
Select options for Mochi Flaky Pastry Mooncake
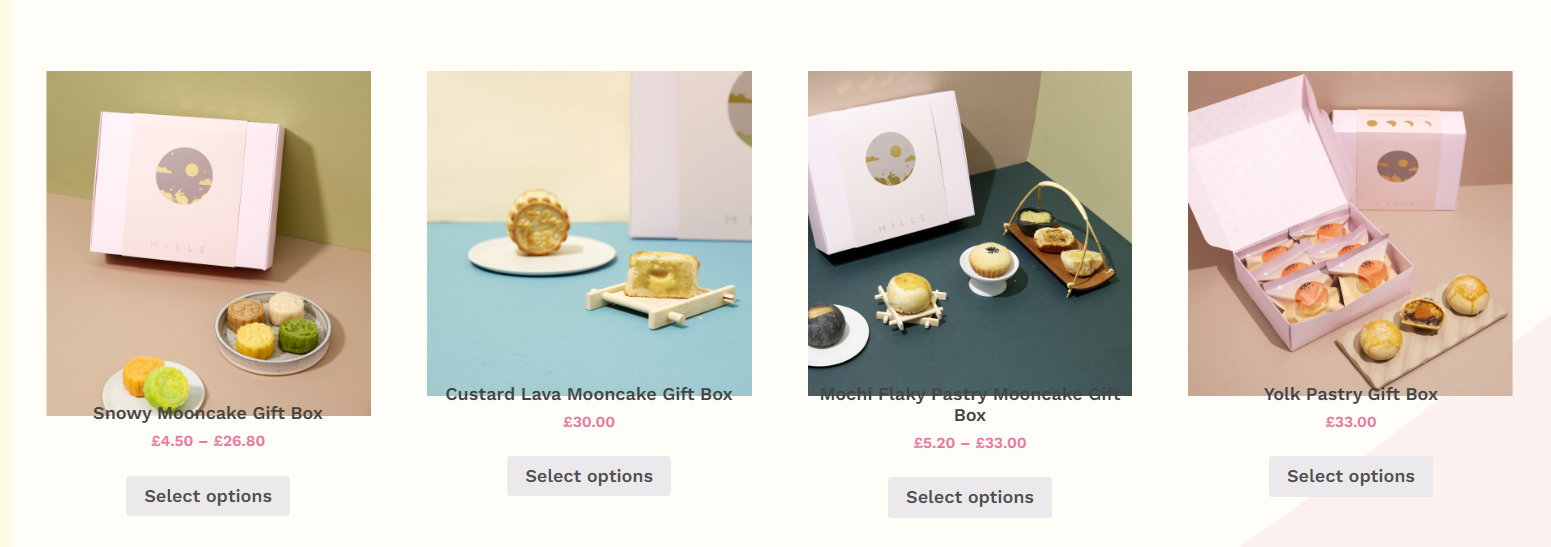(x=970, y=497)
